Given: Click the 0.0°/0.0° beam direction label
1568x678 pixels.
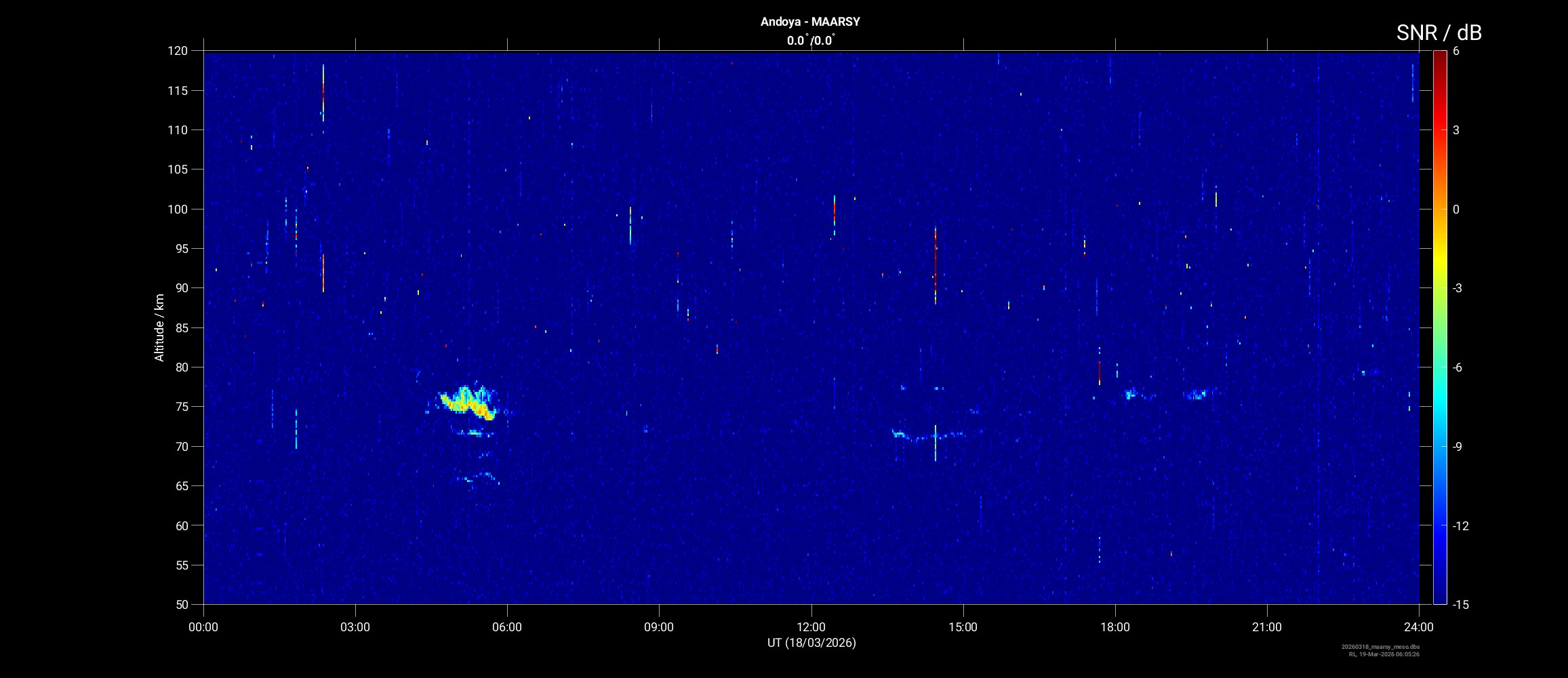Looking at the screenshot, I should pos(810,41).
